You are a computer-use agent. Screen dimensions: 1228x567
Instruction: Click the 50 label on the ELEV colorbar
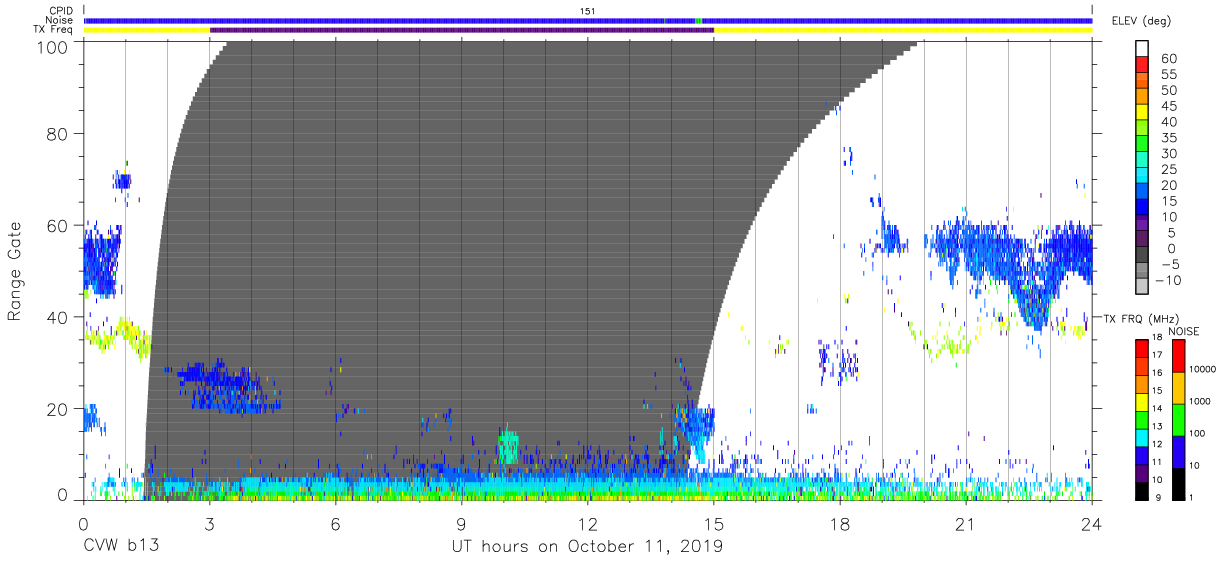[1170, 90]
